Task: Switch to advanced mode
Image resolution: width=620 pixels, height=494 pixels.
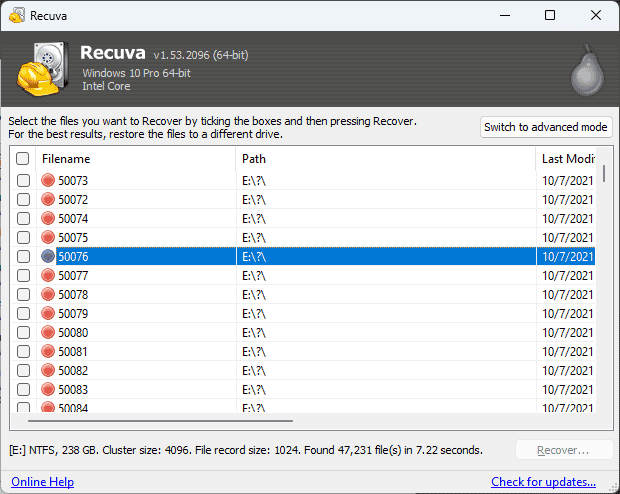Action: click(x=546, y=127)
